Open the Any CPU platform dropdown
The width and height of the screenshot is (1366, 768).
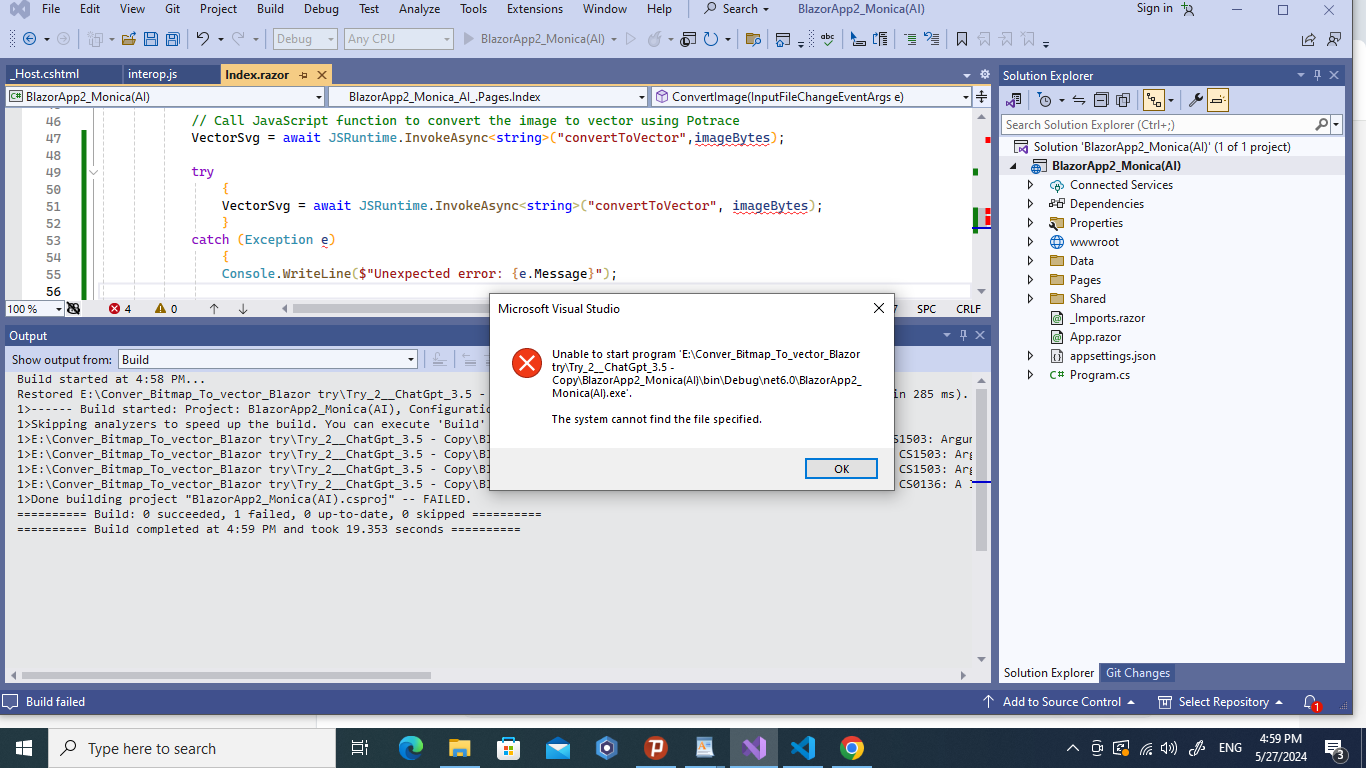(399, 39)
